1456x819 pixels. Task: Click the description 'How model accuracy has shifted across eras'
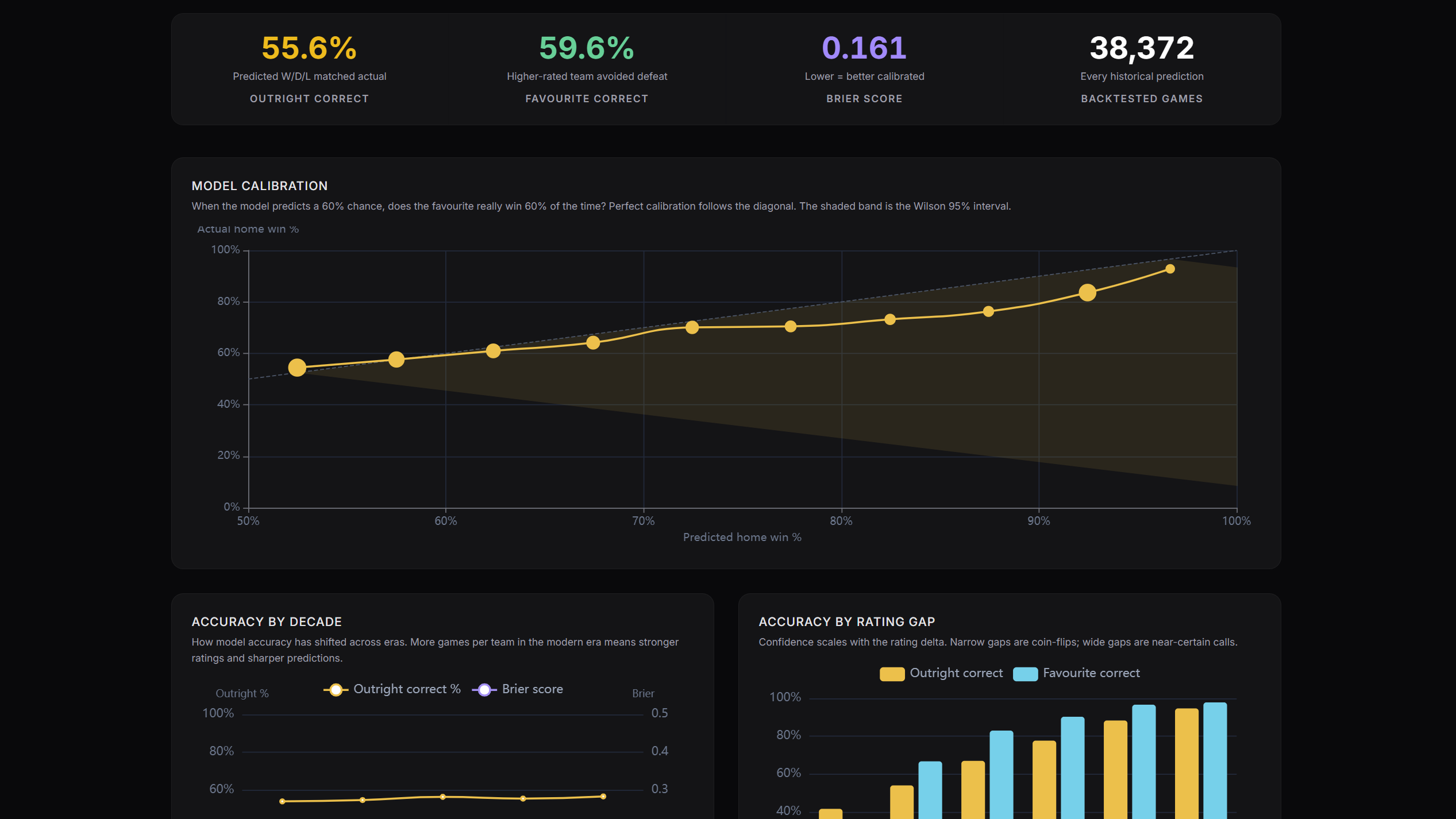pos(435,650)
